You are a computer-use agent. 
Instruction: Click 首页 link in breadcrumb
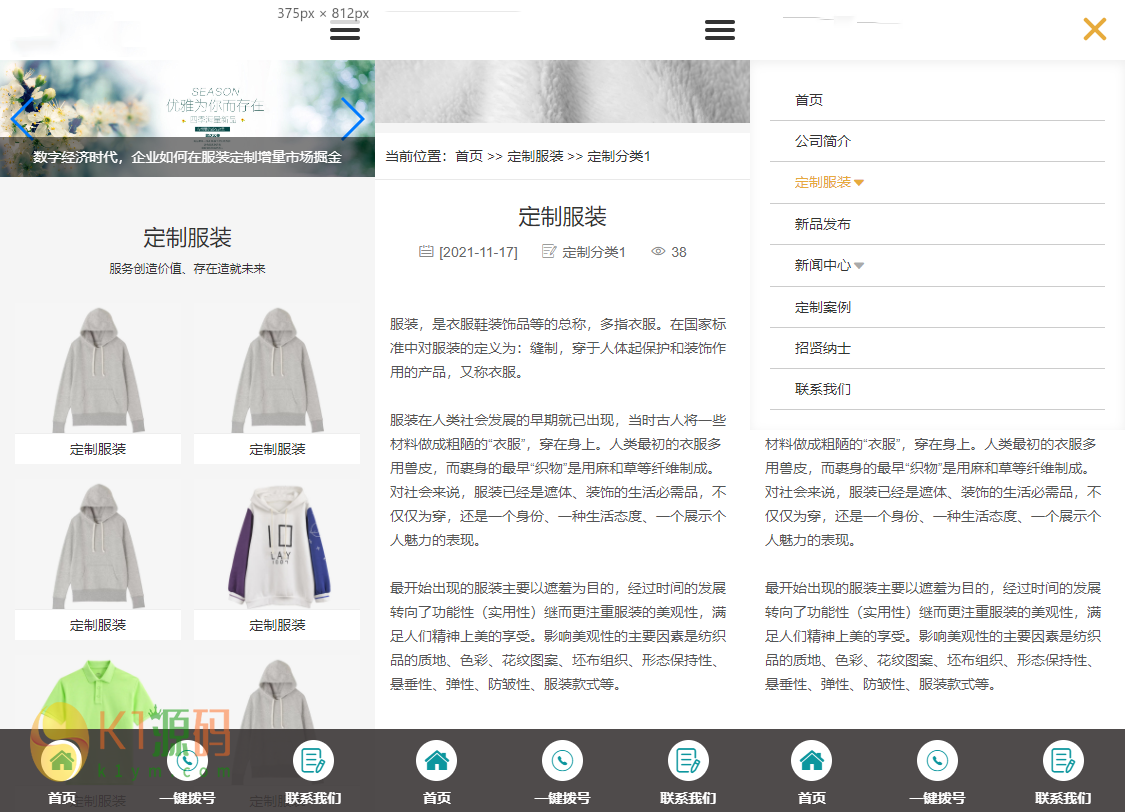[469, 156]
